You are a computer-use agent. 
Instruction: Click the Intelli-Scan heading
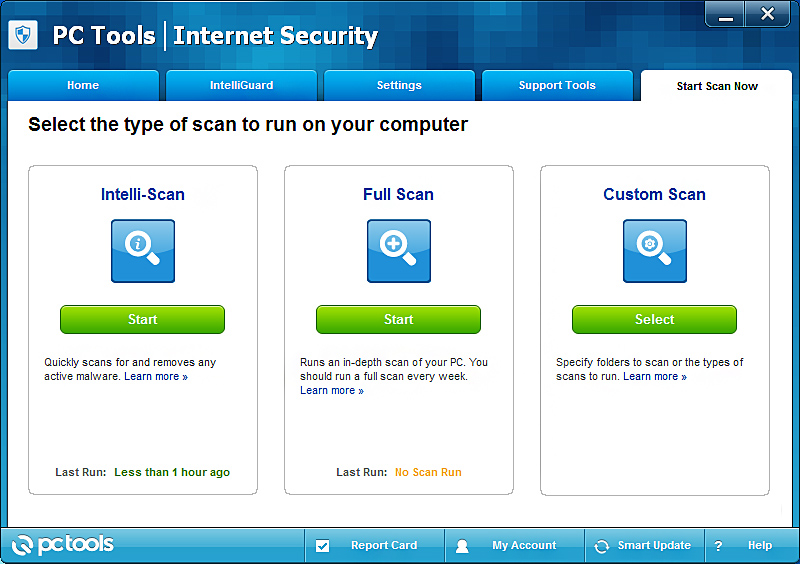point(143,194)
